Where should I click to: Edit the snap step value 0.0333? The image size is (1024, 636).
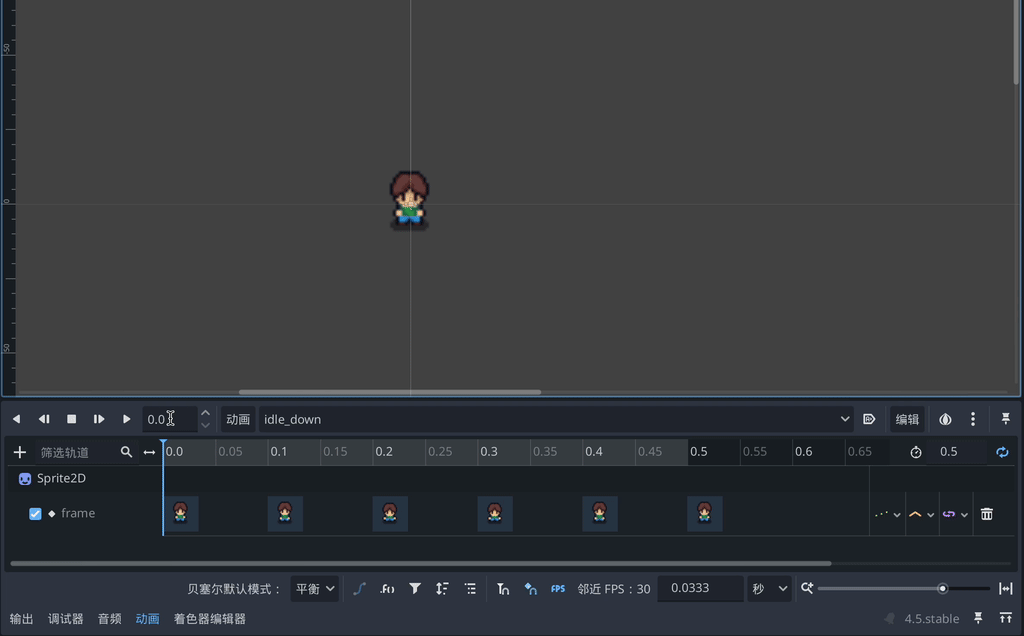click(x=700, y=588)
